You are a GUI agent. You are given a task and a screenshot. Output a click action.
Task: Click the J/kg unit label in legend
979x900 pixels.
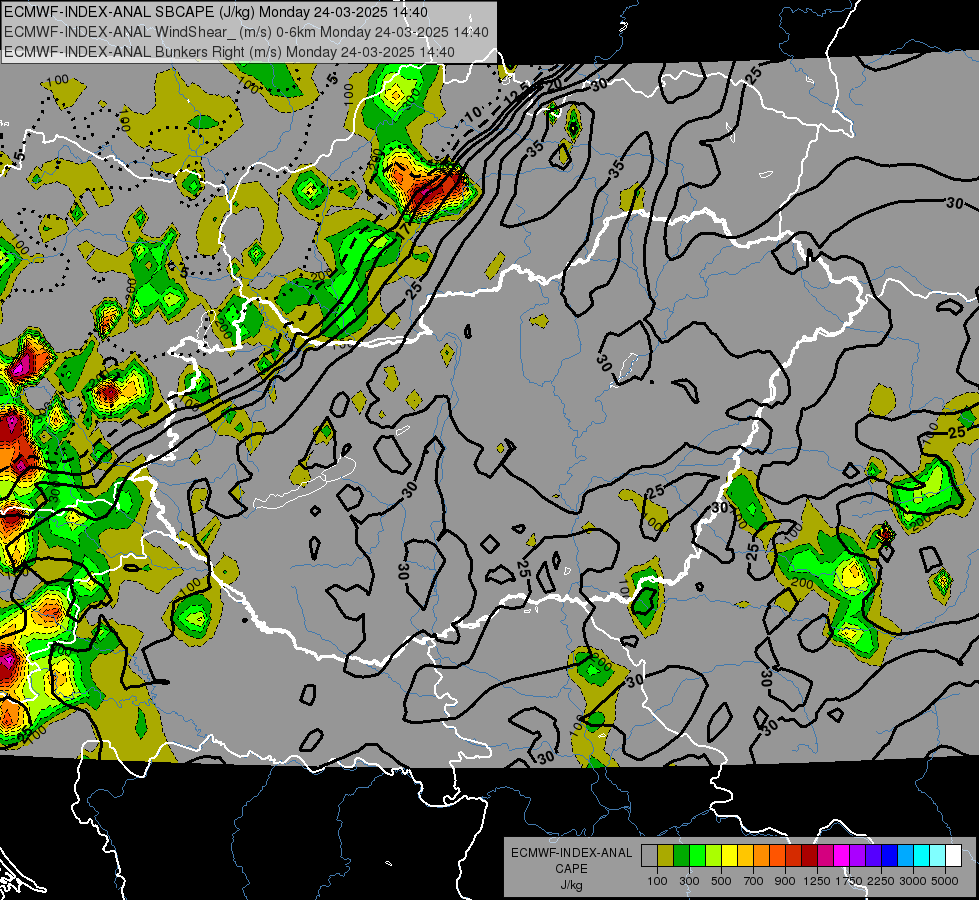coord(571,885)
